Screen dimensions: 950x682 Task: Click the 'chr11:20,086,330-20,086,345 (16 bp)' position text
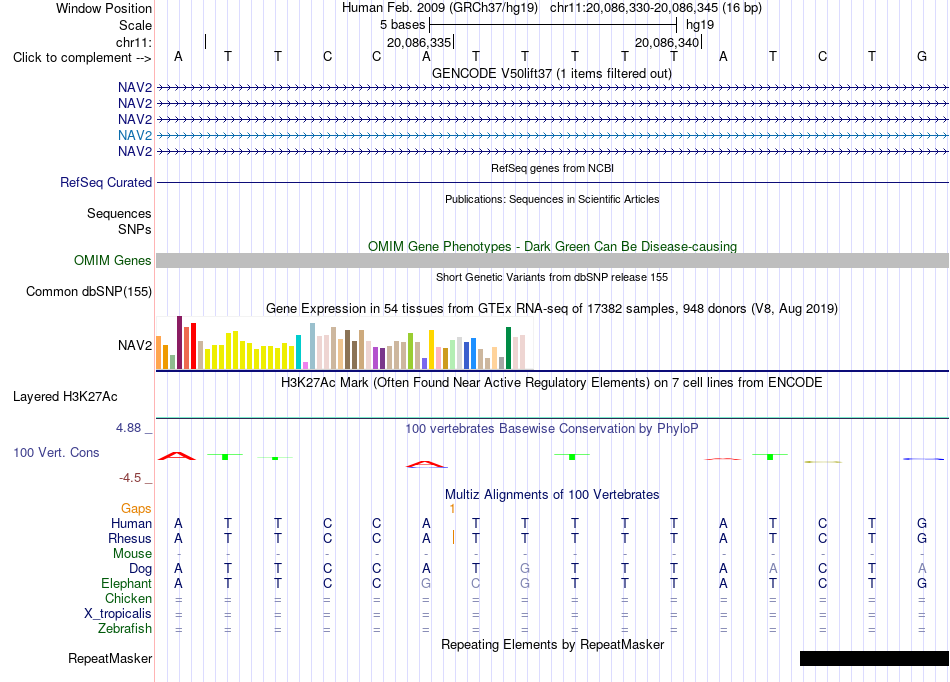click(656, 8)
